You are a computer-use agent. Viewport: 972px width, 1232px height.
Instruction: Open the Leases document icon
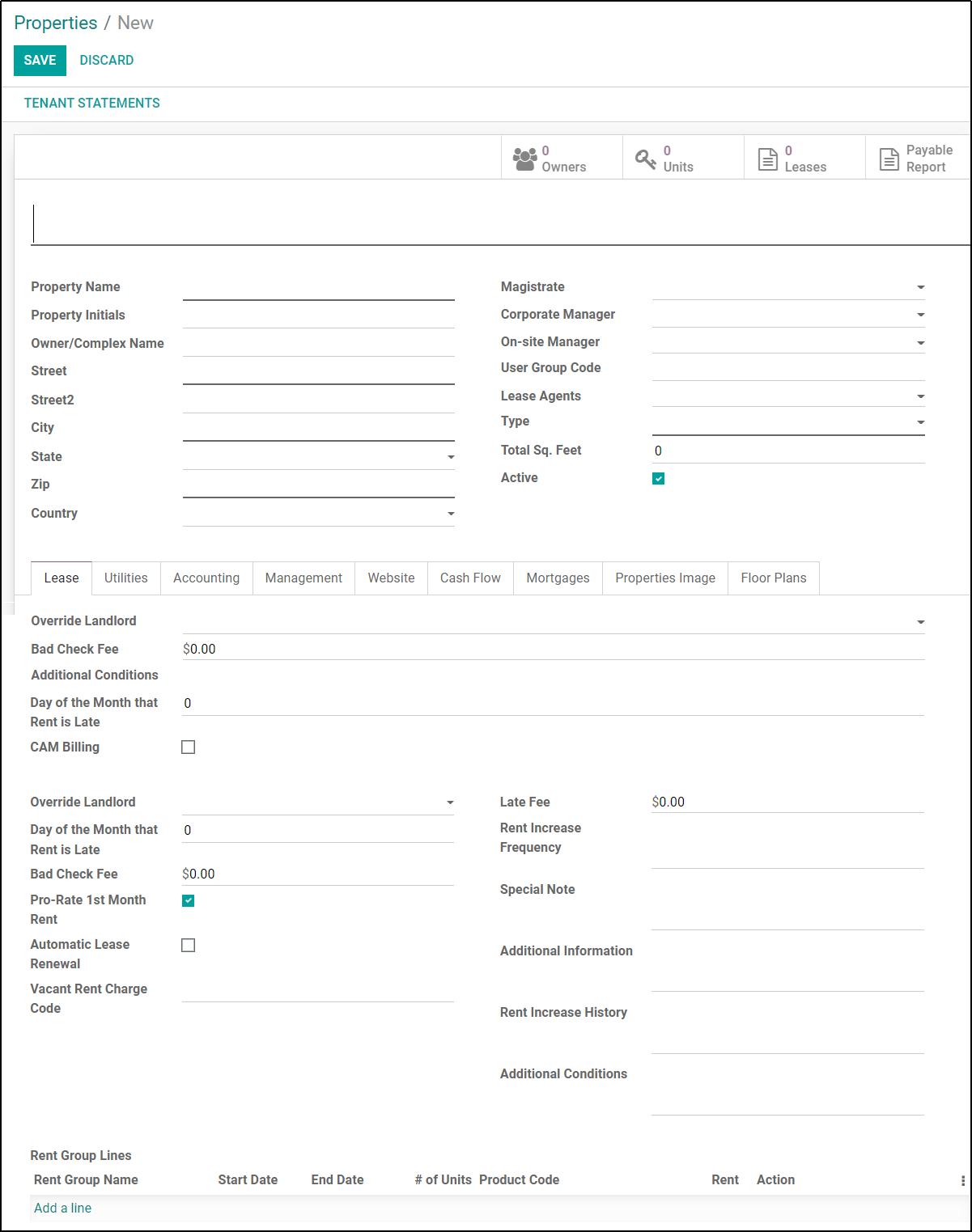pos(767,159)
